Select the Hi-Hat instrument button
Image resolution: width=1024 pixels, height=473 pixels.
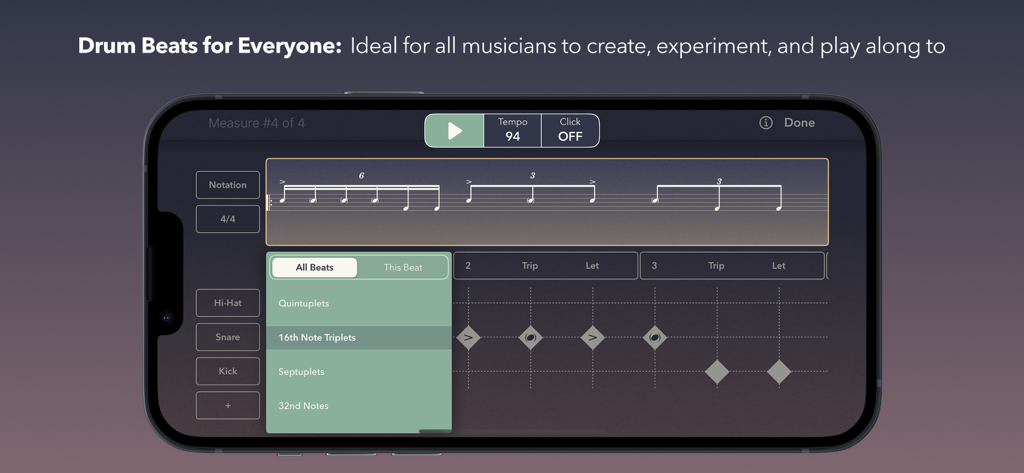[x=228, y=303]
